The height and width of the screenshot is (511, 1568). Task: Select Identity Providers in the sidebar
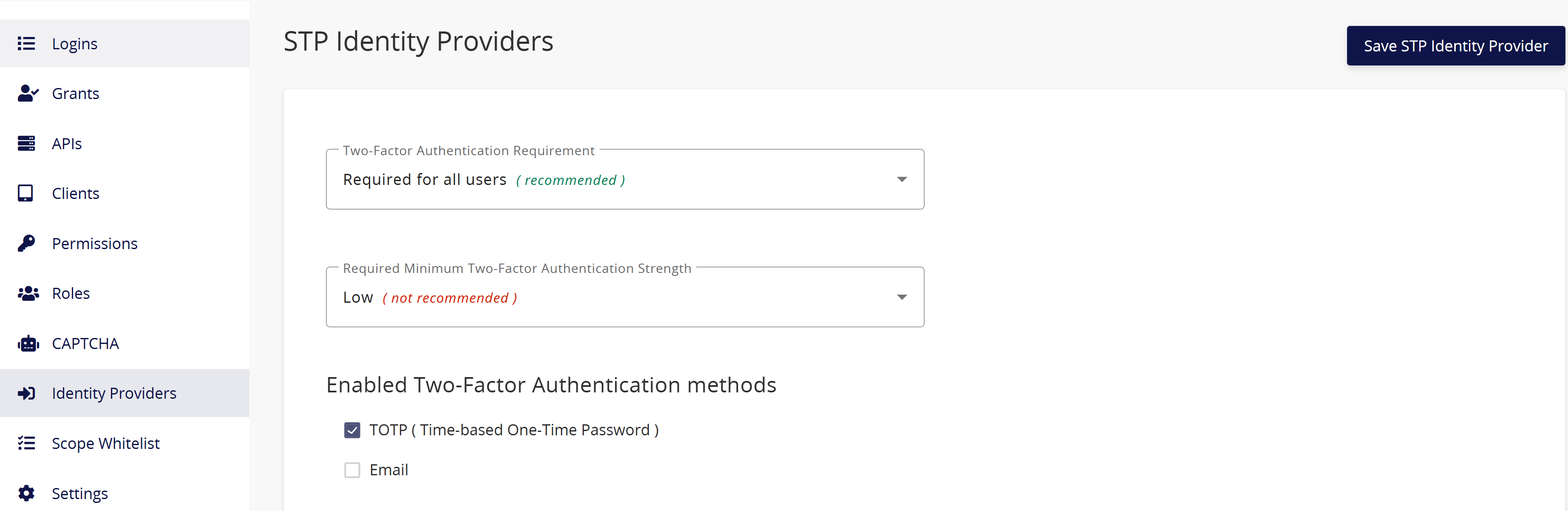point(125,393)
